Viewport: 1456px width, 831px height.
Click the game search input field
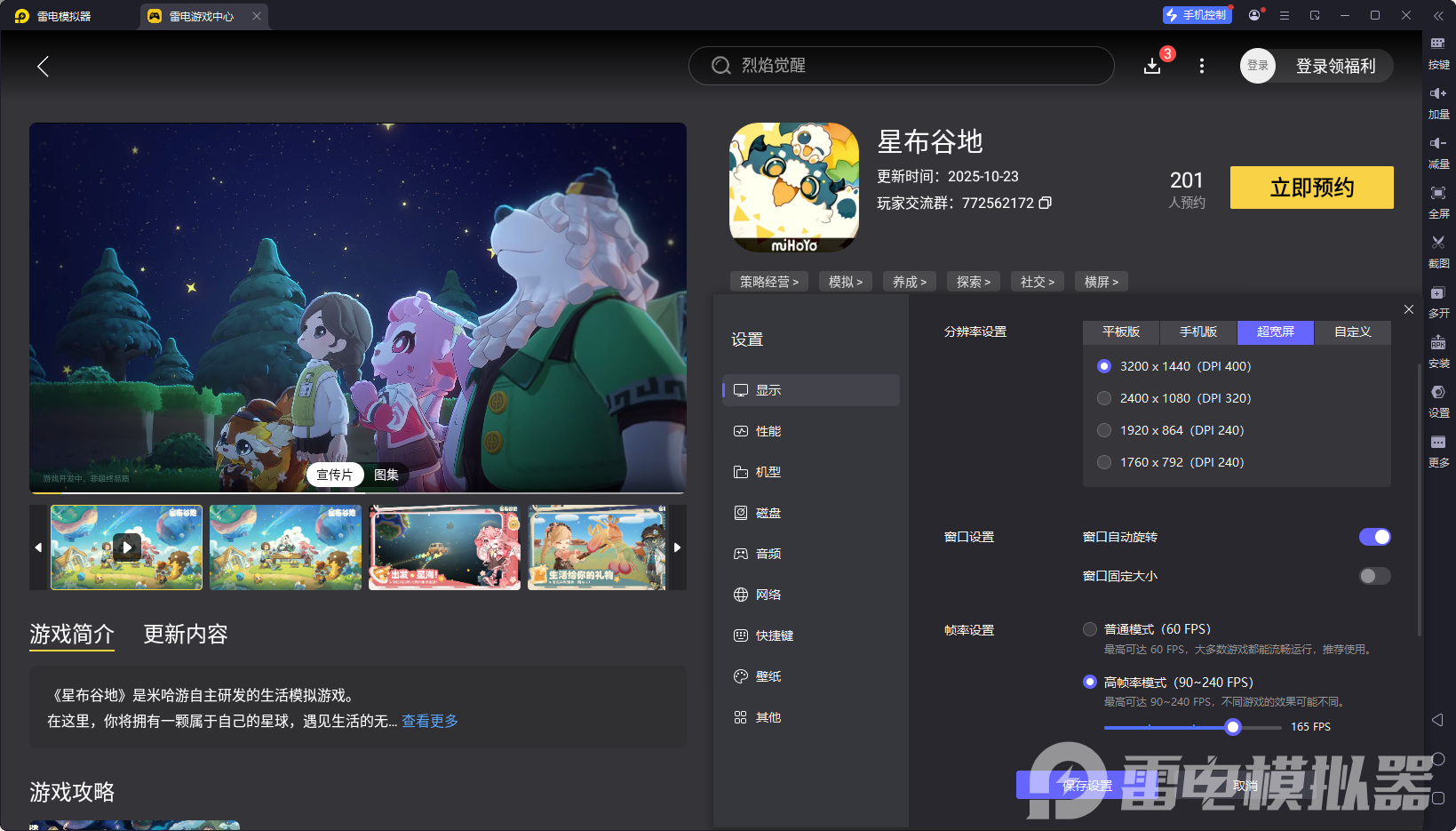coord(900,65)
